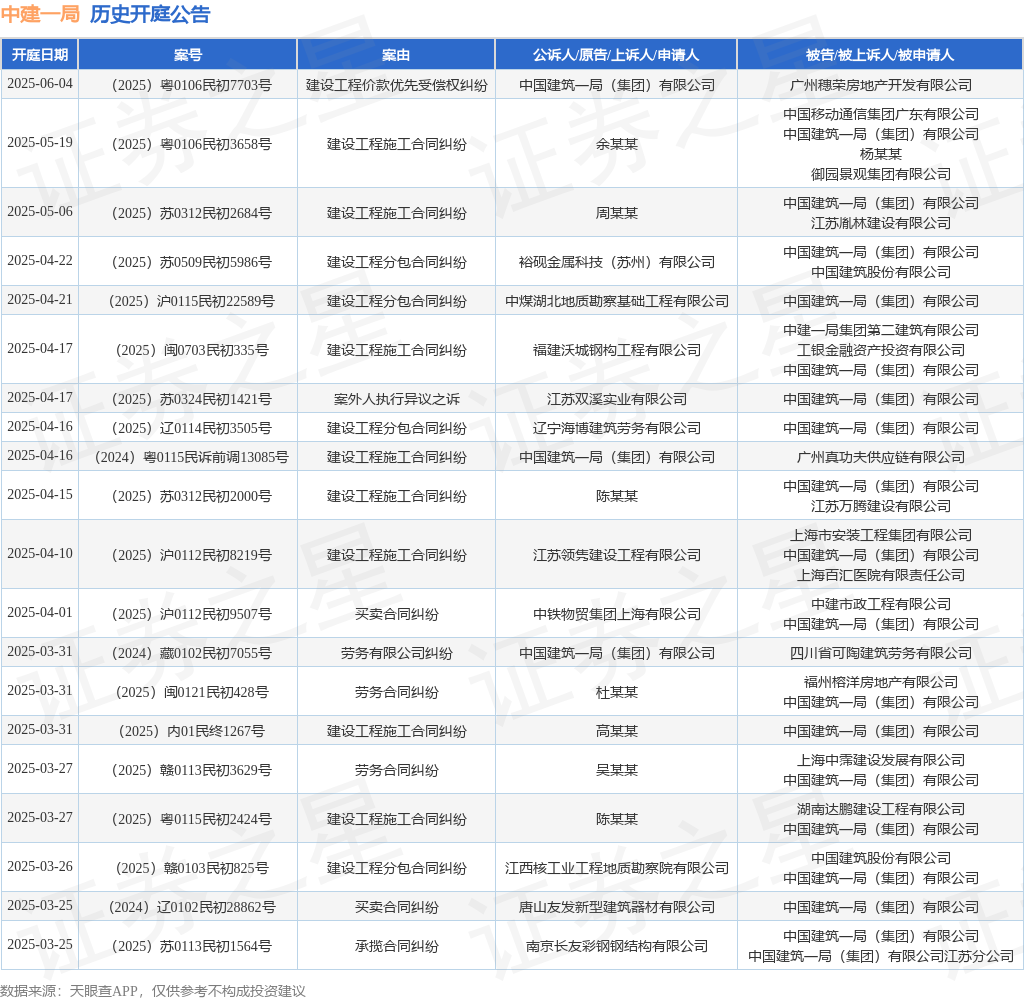Click the 公诉人/原告/上诉人/申请人 column header

(616, 55)
